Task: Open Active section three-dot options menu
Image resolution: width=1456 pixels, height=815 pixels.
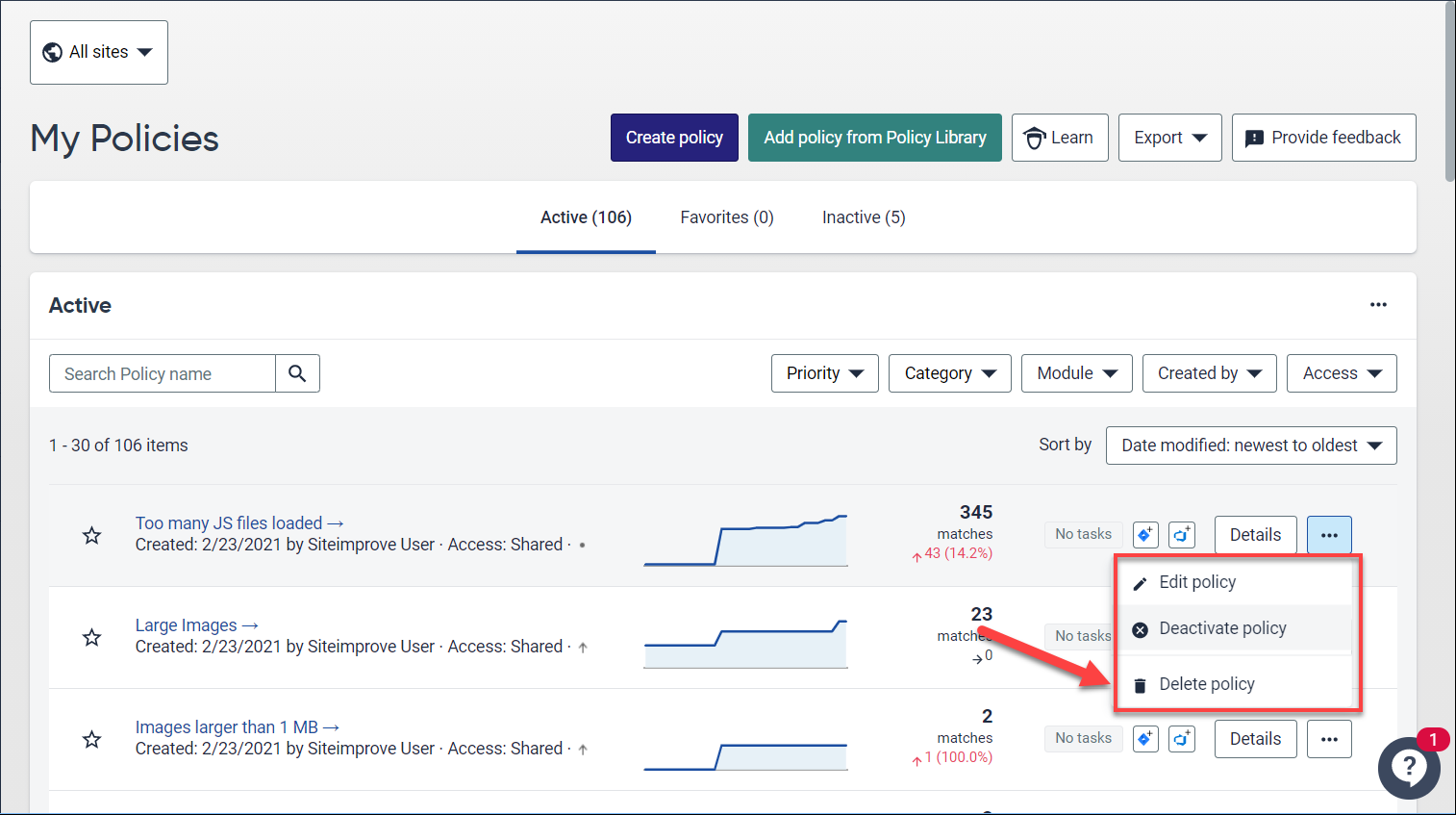Action: coord(1378,305)
